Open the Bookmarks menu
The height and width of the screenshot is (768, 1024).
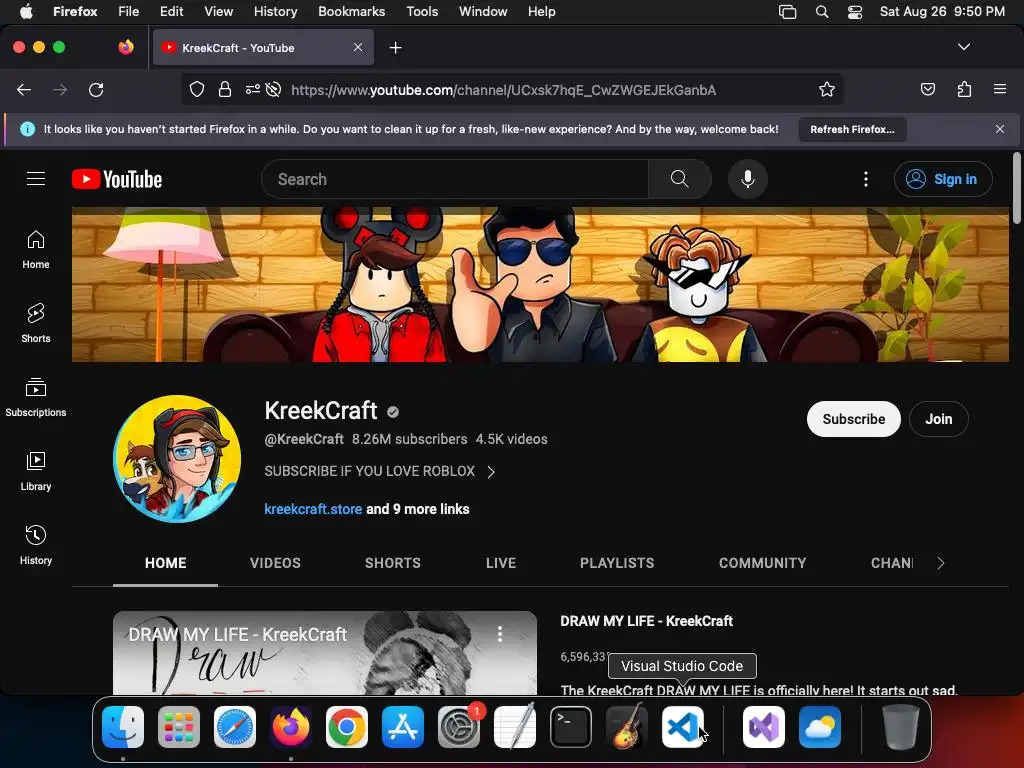351,12
